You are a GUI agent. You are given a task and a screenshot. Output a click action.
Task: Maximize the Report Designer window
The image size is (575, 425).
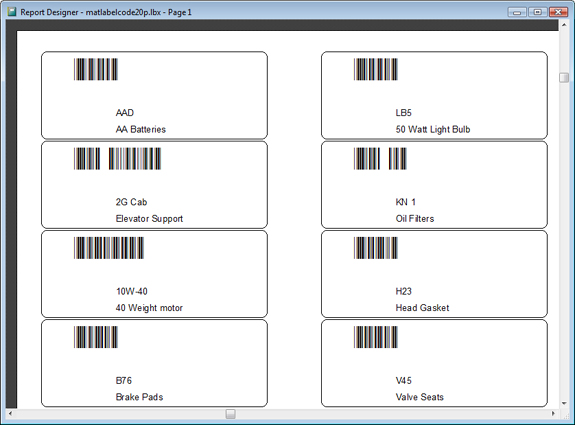pos(538,12)
